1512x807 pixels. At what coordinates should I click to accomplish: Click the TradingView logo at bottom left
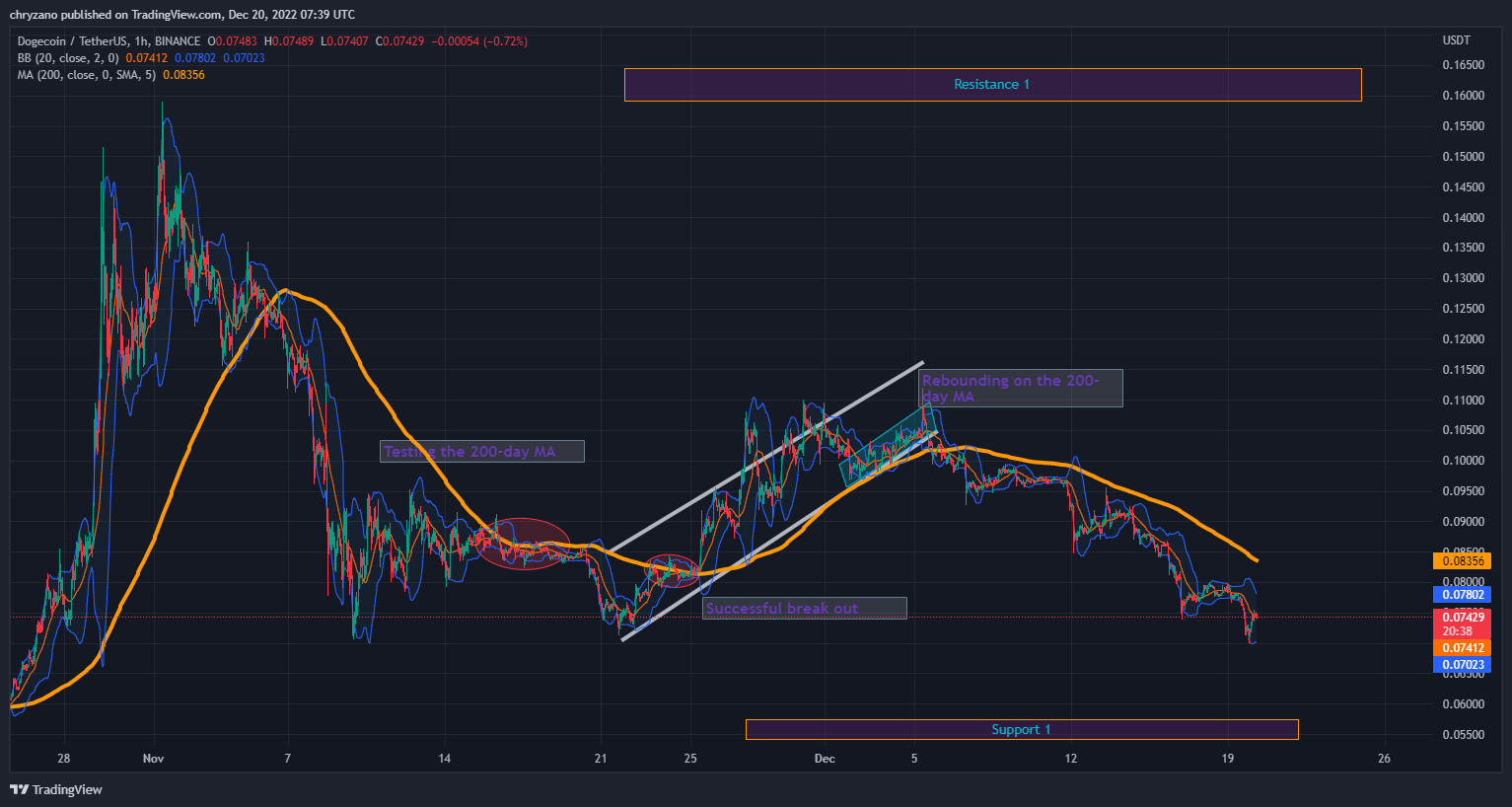click(56, 789)
